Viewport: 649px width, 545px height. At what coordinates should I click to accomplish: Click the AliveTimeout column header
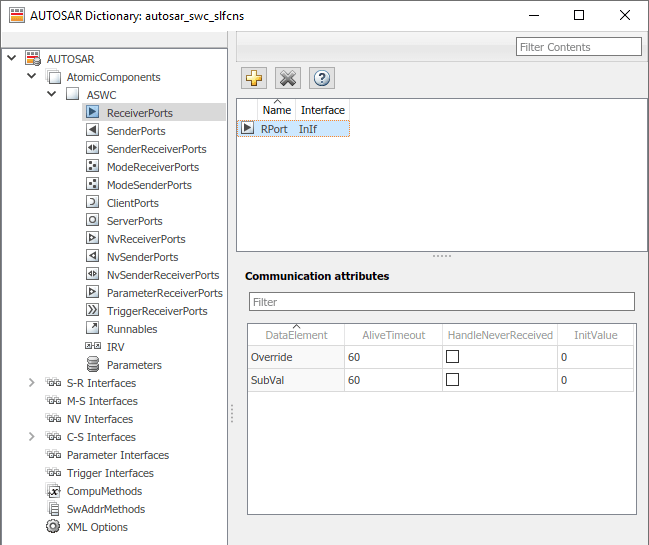393,335
